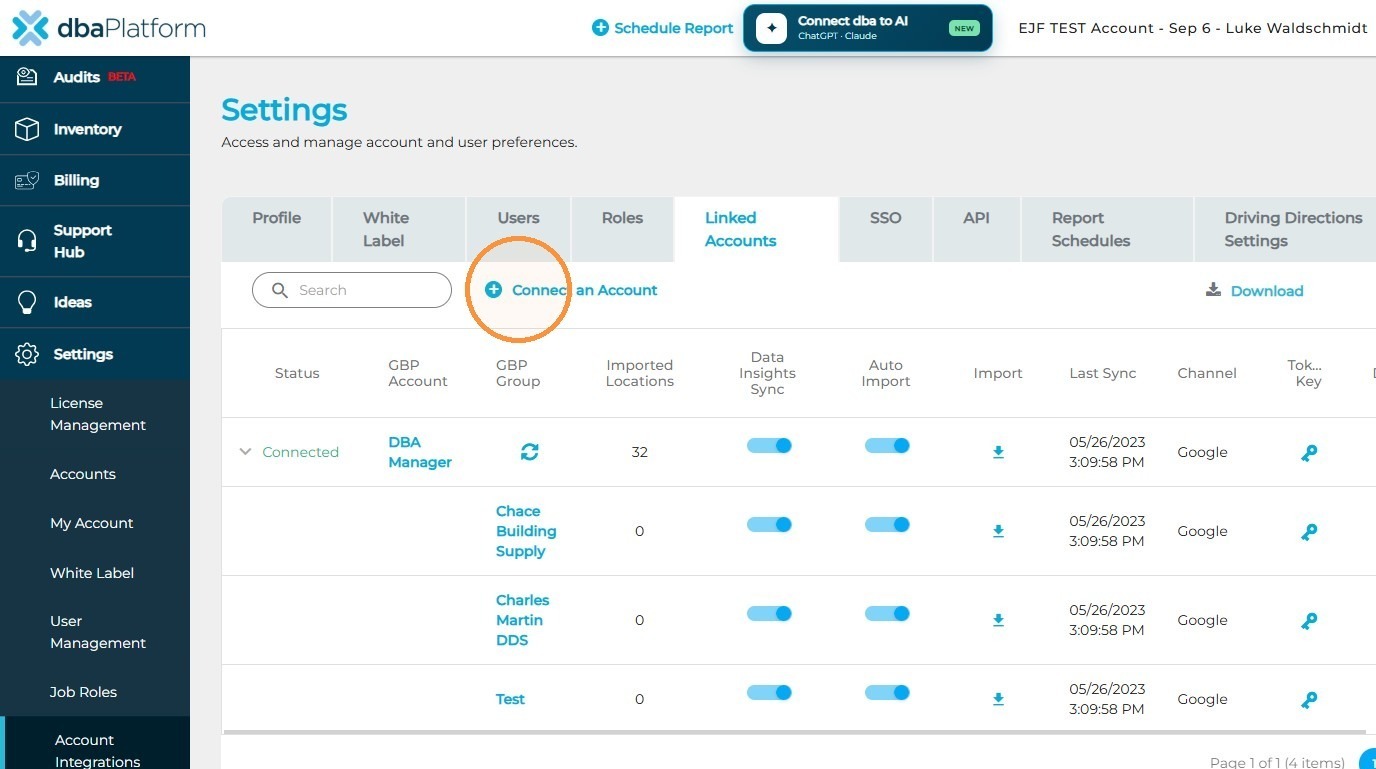This screenshot has height=769, width=1376.
Task: Open token key for Chace Building Supply
Action: click(x=1308, y=531)
